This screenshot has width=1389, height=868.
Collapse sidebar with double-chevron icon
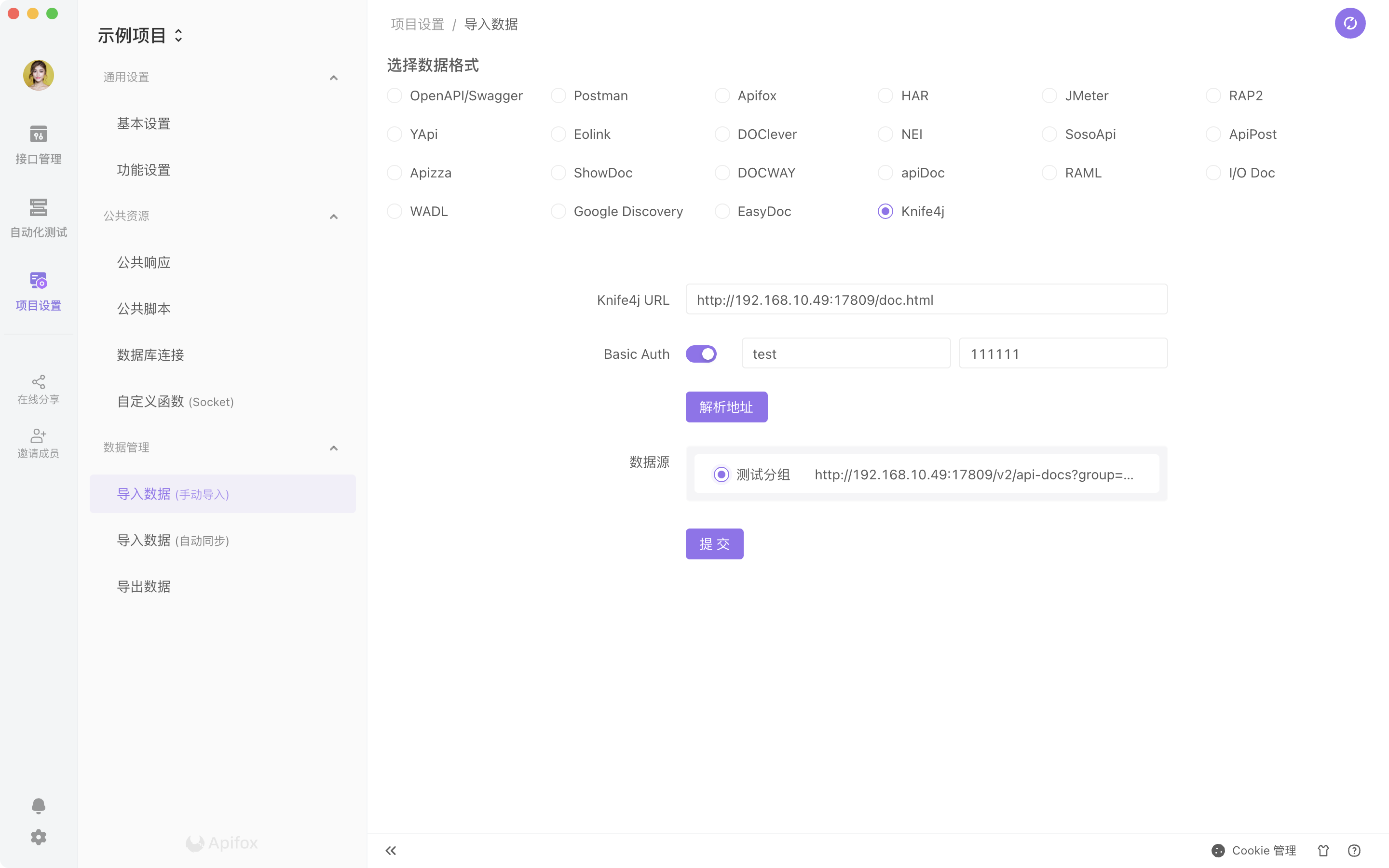(391, 850)
